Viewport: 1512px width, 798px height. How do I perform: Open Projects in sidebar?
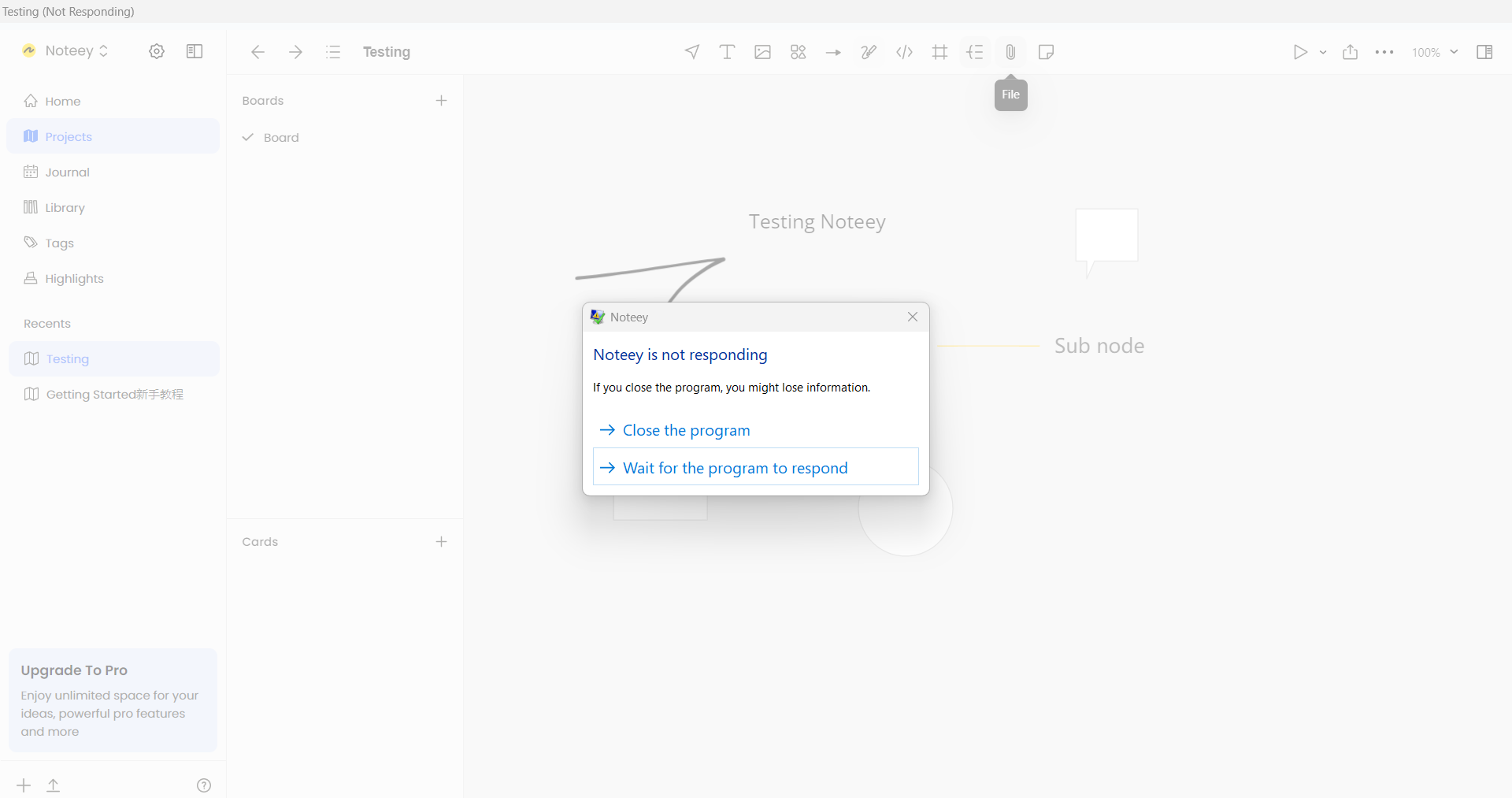pos(113,136)
